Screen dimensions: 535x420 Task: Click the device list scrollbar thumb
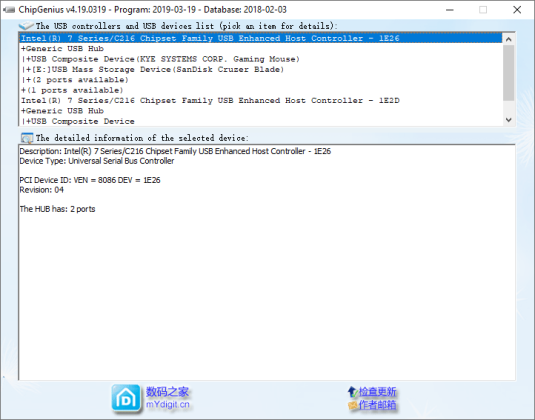pos(508,73)
